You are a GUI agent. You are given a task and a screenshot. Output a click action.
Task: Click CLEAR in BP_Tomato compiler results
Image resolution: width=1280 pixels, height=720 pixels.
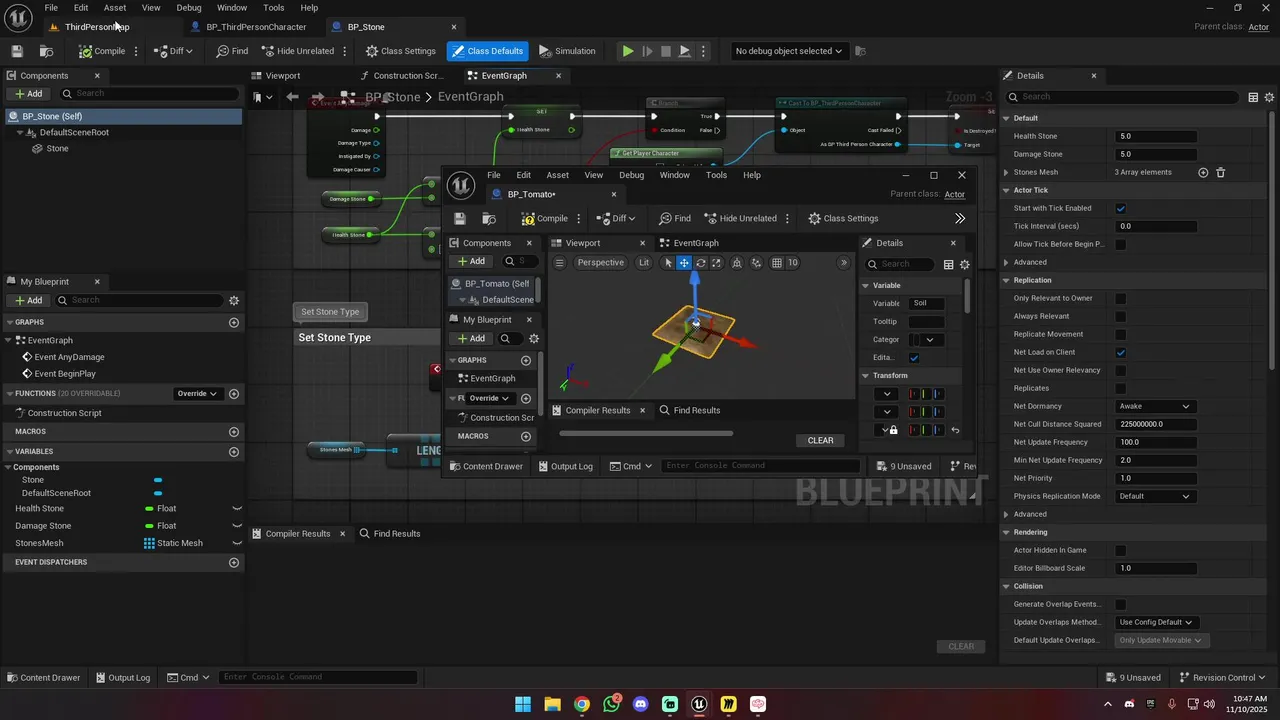pos(820,440)
